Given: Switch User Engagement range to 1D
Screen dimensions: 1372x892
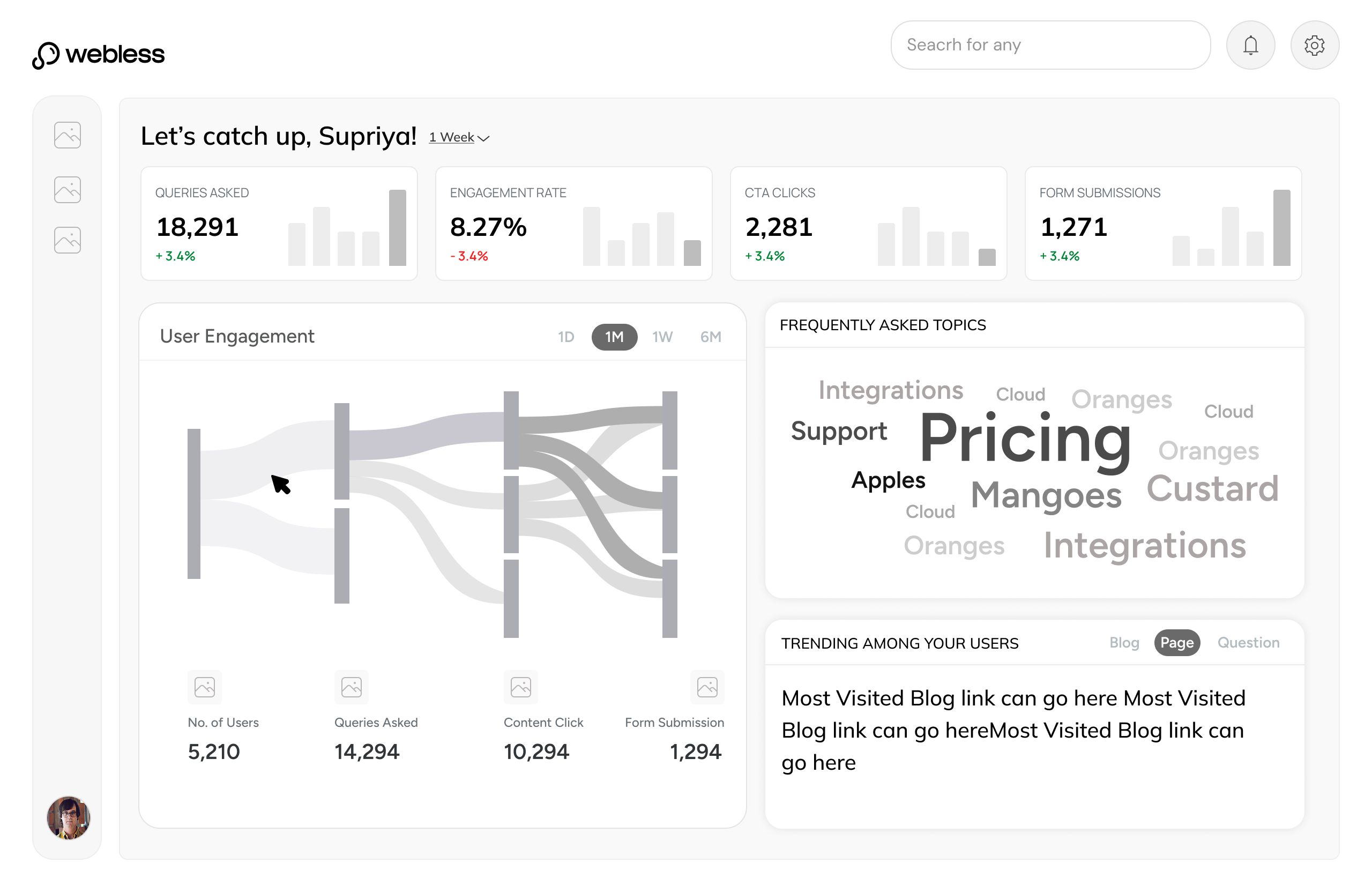Looking at the screenshot, I should 565,337.
